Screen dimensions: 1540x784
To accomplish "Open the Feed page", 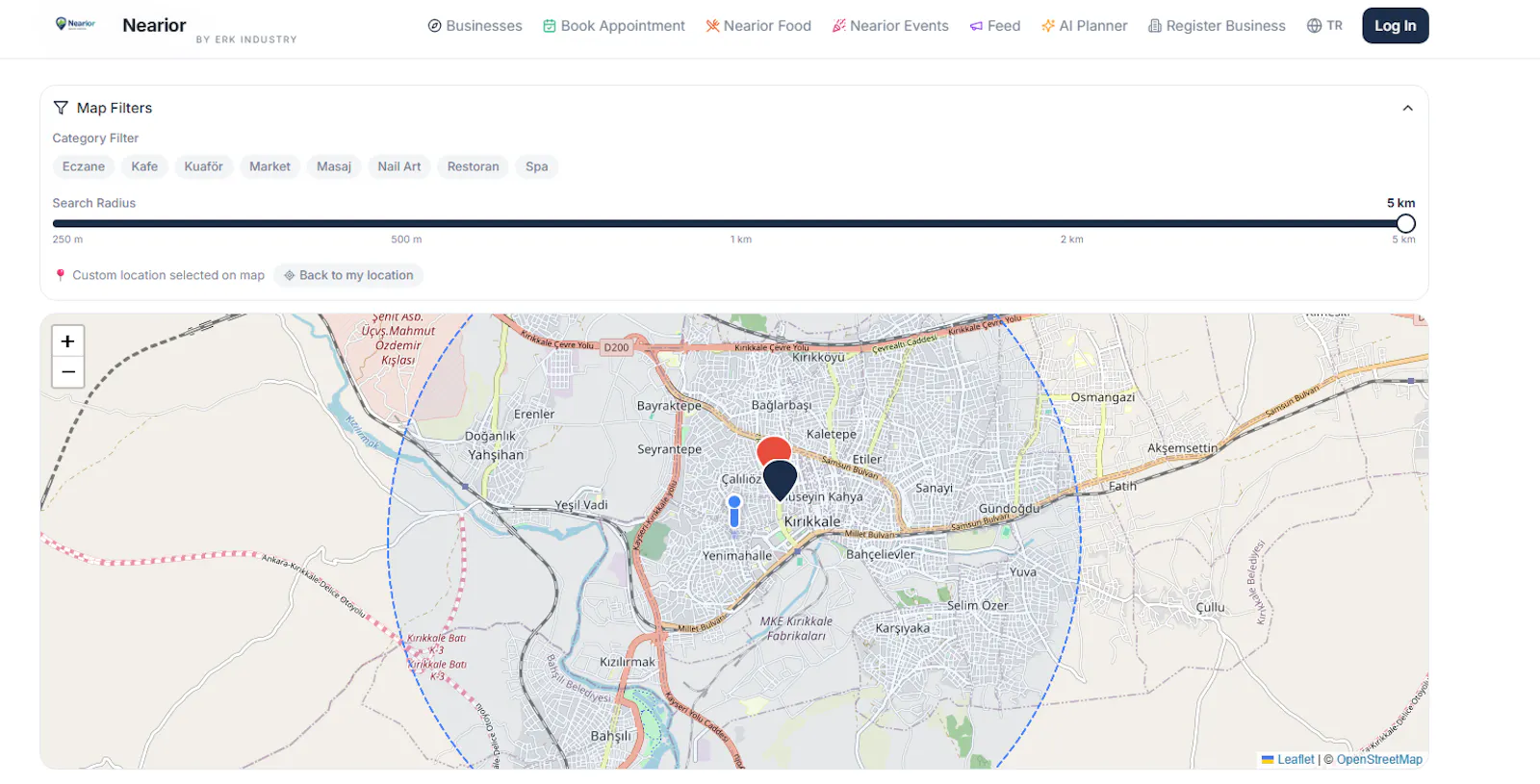I will tap(995, 26).
